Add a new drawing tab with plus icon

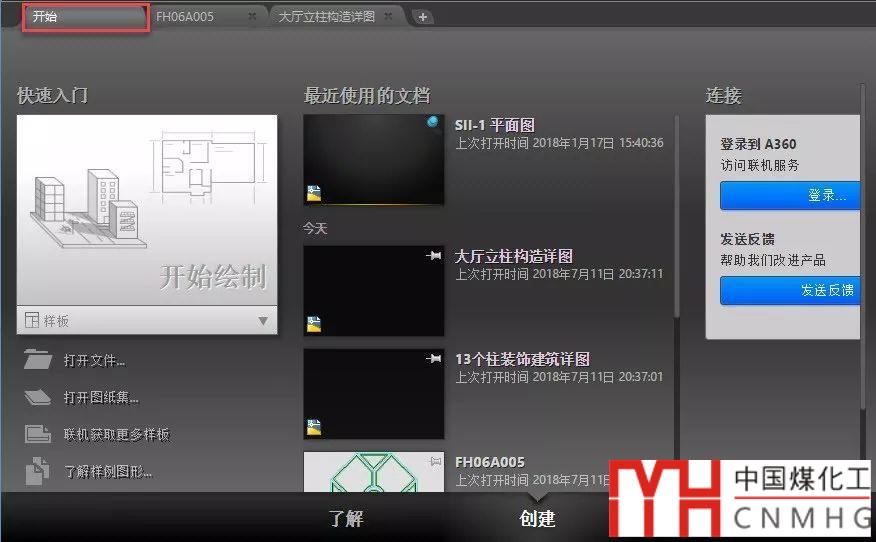pyautogui.click(x=423, y=17)
